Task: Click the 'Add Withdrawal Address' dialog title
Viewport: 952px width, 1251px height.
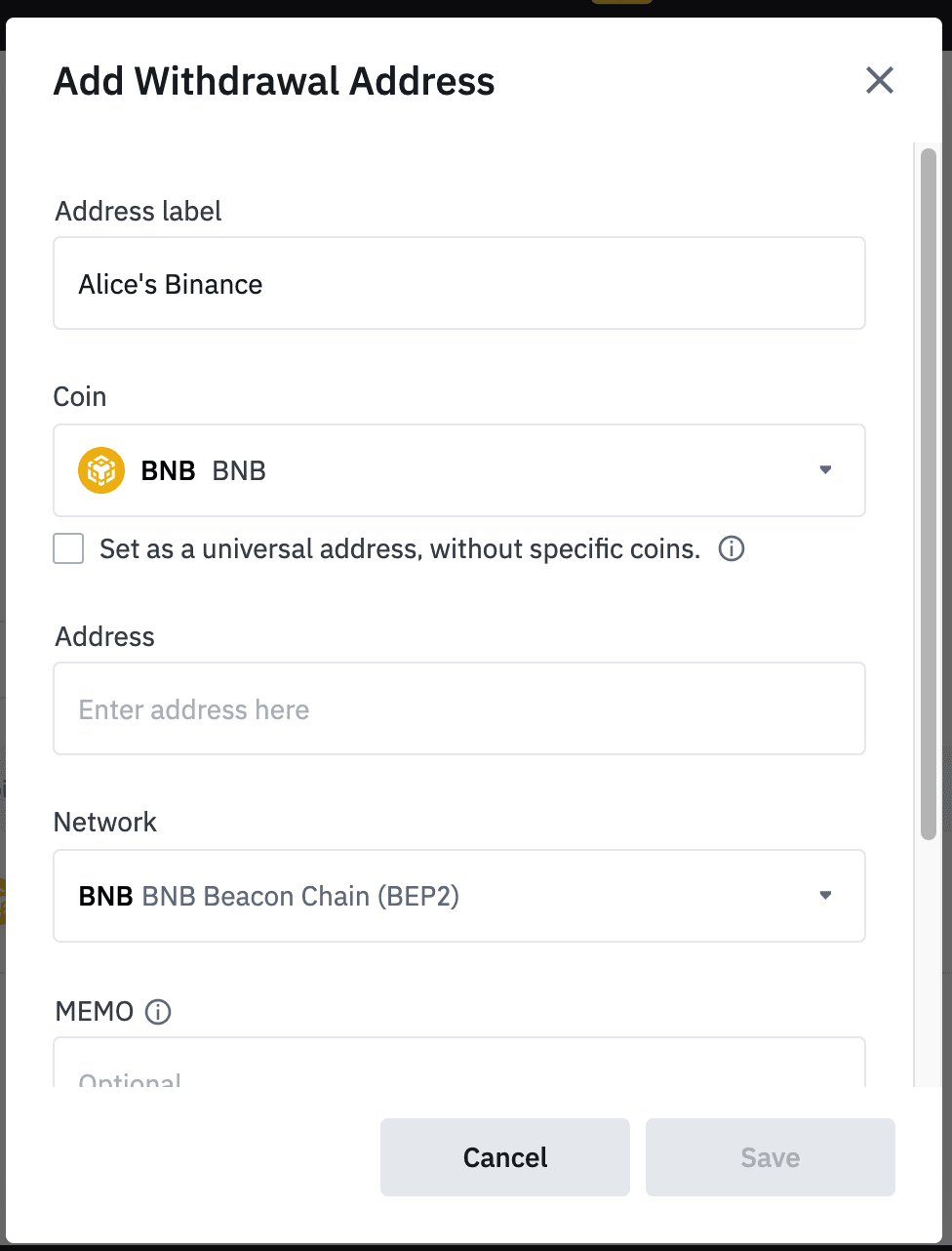Action: click(274, 81)
